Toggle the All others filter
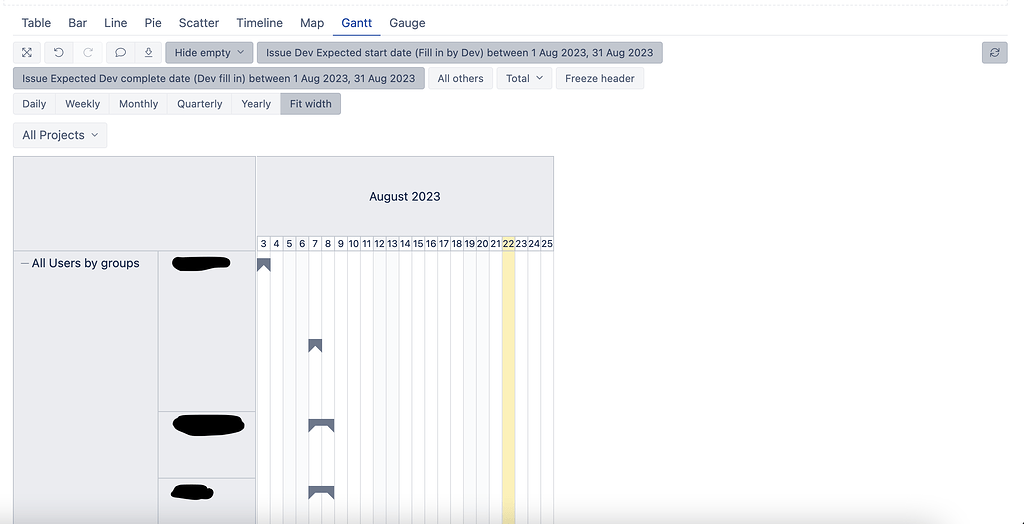Viewport: 1024px width, 524px height. point(460,78)
